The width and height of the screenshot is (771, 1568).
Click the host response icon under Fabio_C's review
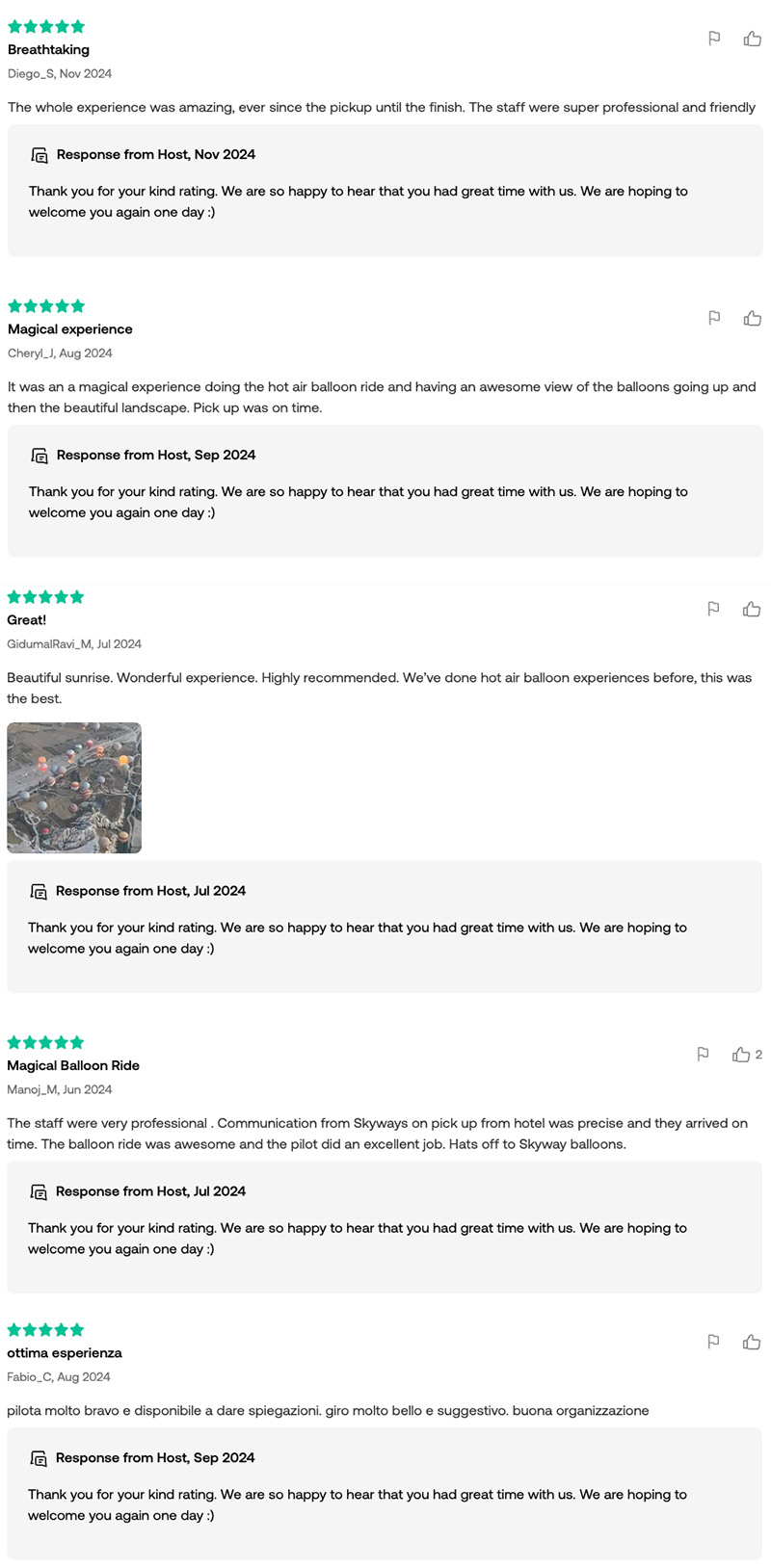point(39,1458)
